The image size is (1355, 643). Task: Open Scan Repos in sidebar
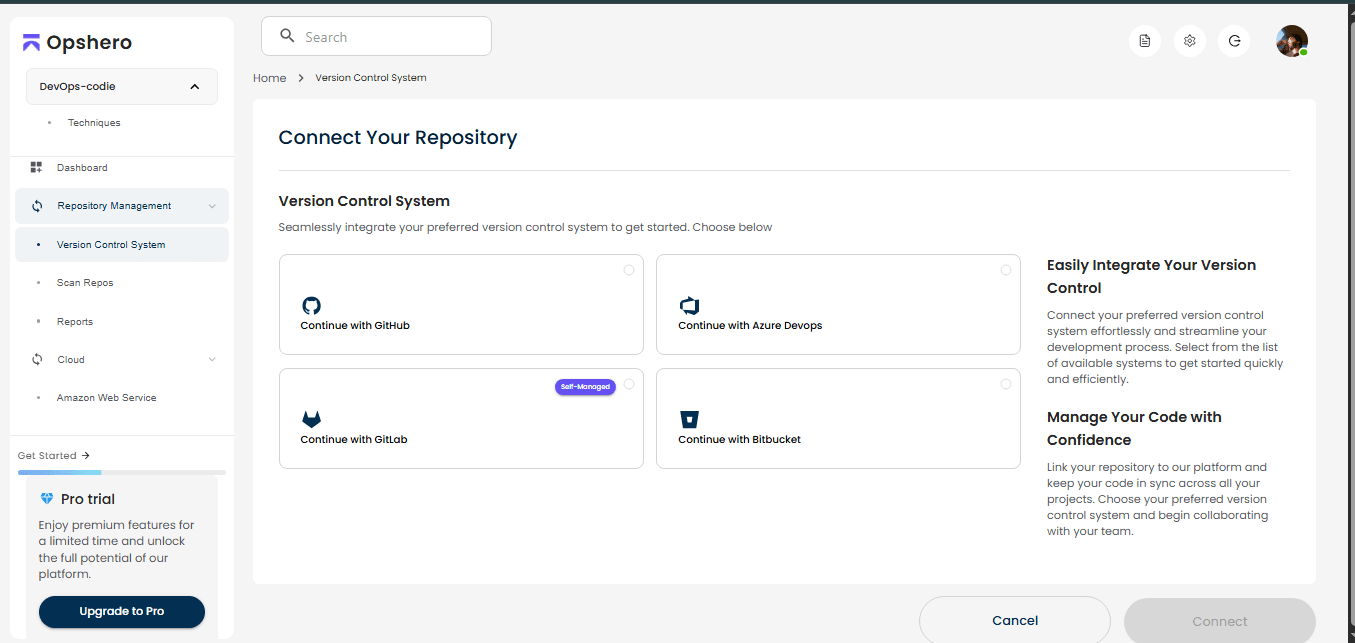(85, 283)
